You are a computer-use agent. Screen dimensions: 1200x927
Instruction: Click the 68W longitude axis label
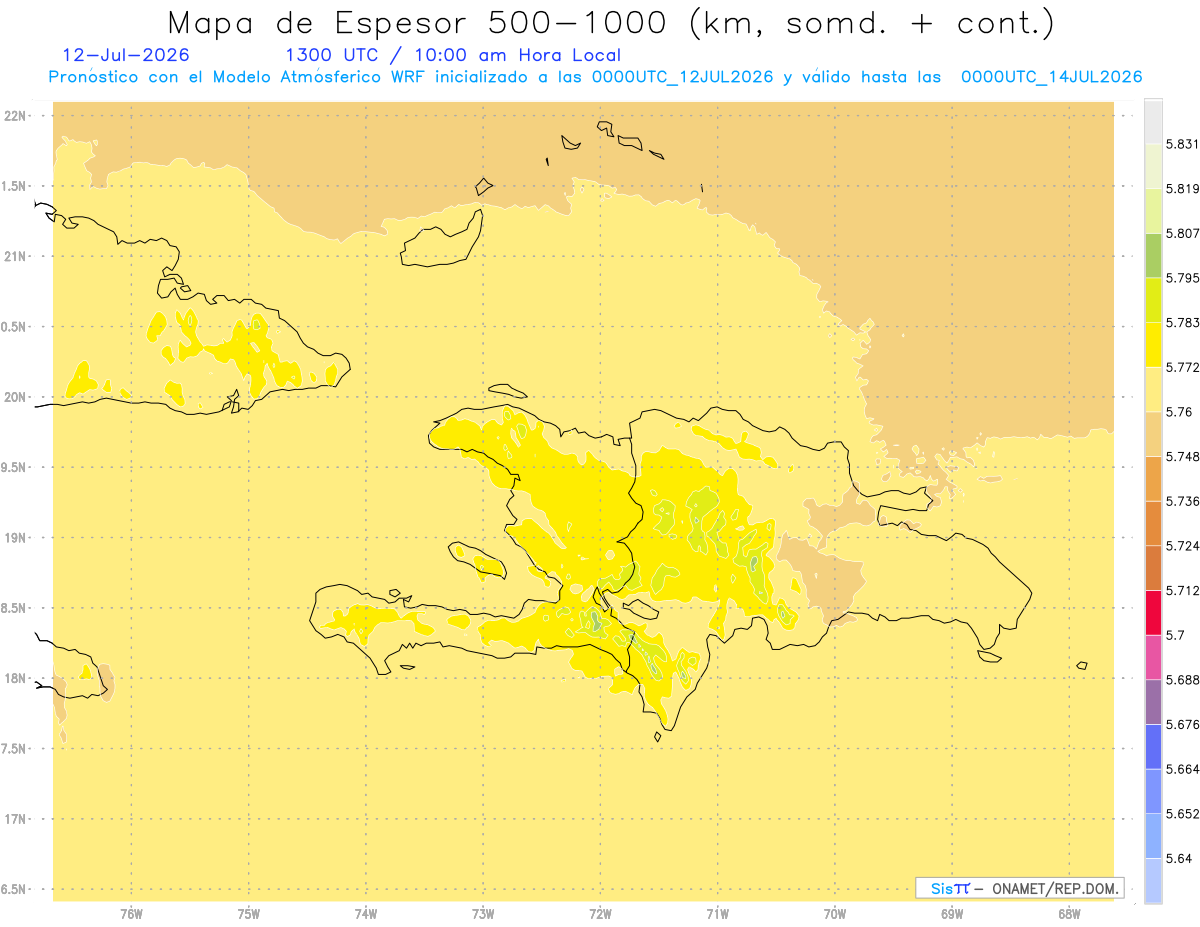pos(1069,914)
